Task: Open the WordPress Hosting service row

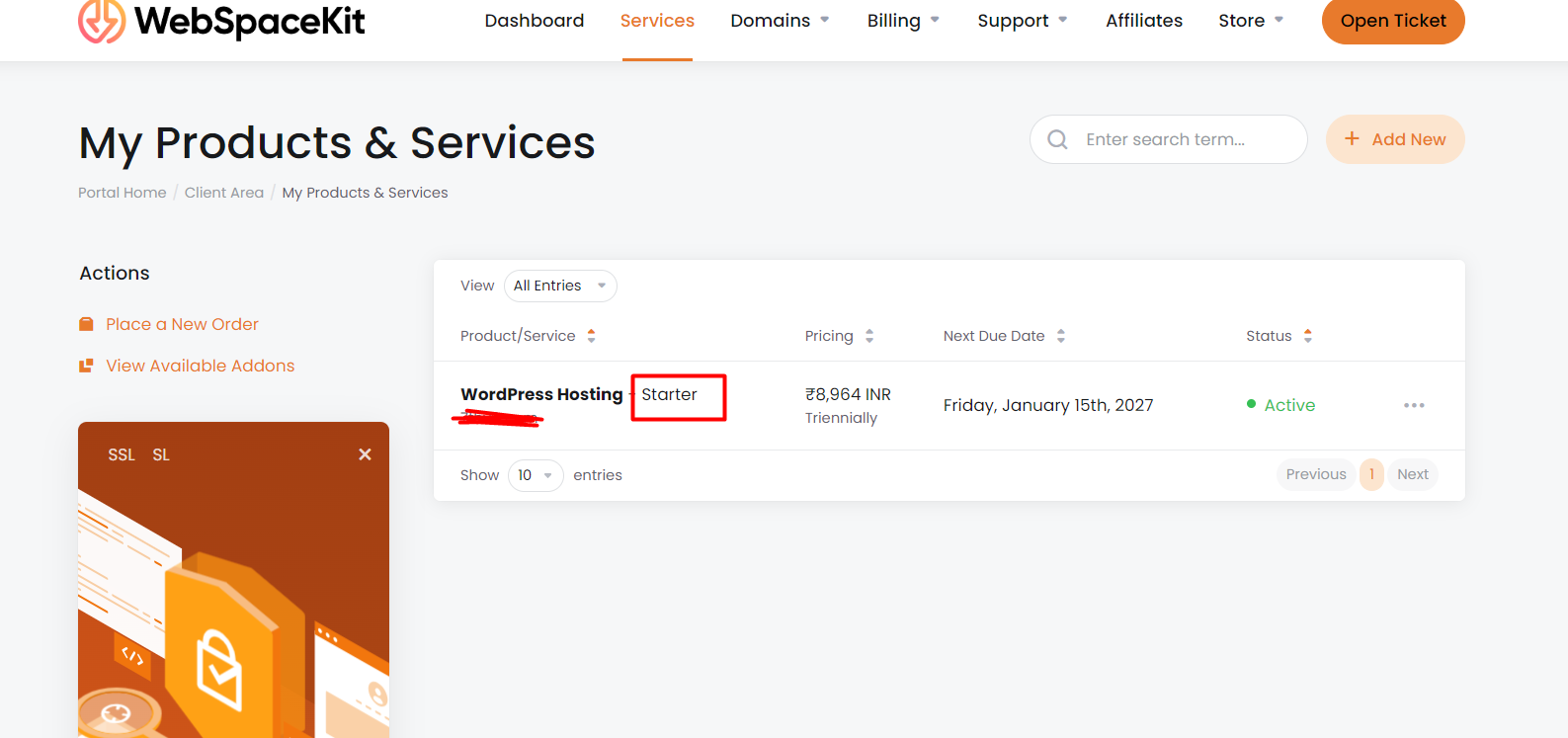Action: 949,405
